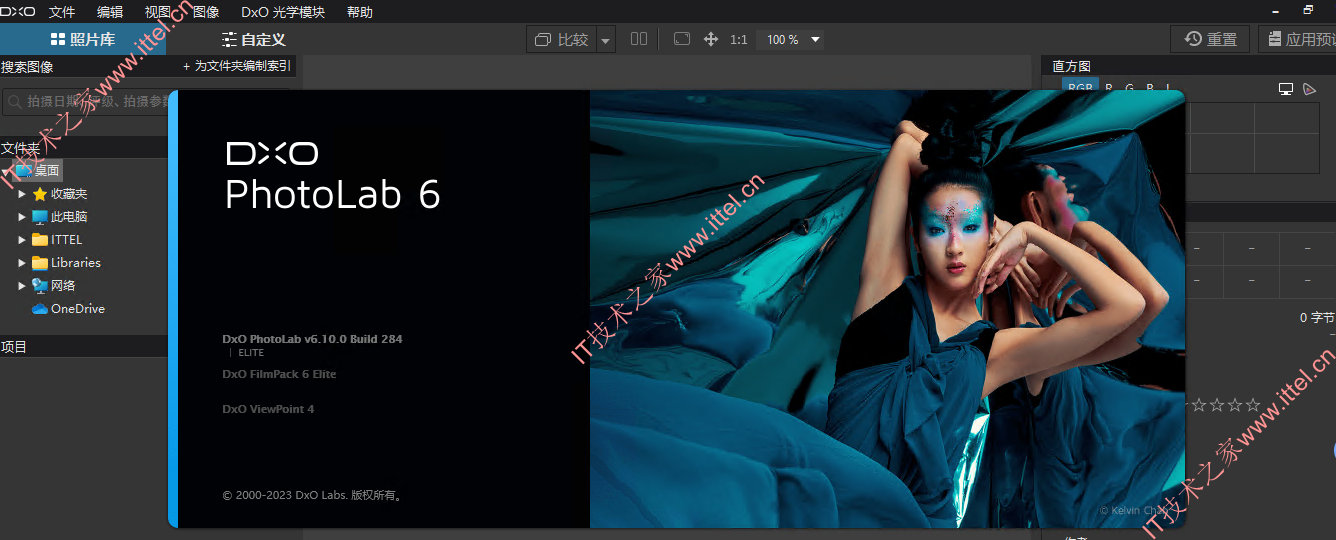
Task: Set zoom to 1:1
Action: pyautogui.click(x=739, y=40)
